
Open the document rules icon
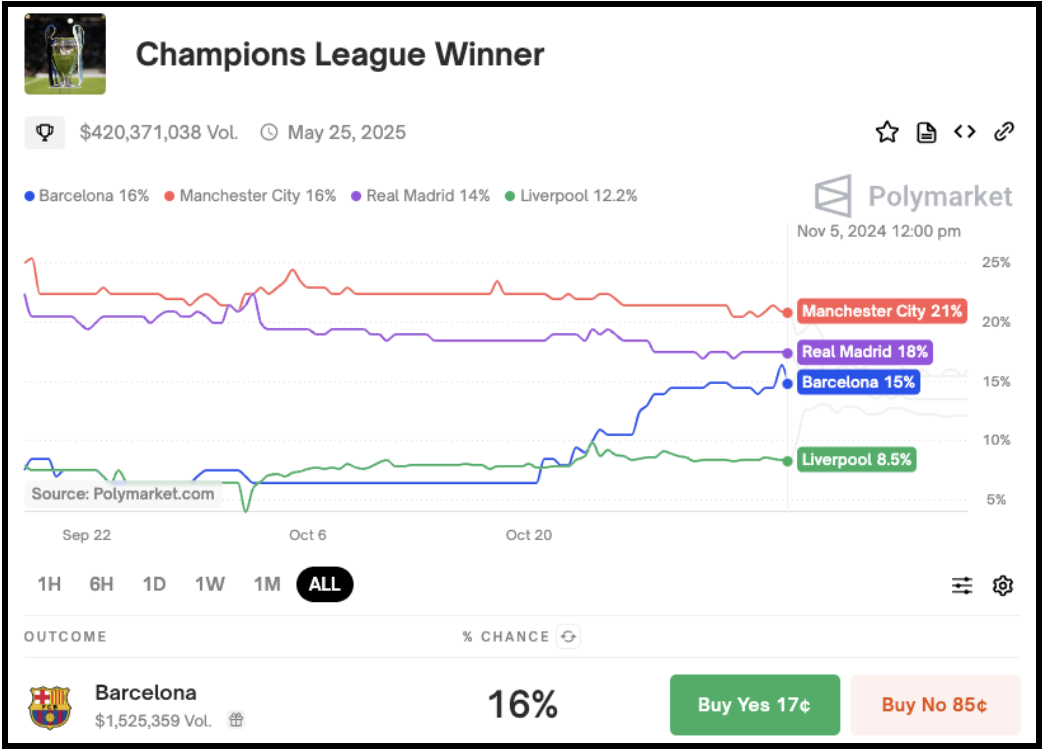926,132
